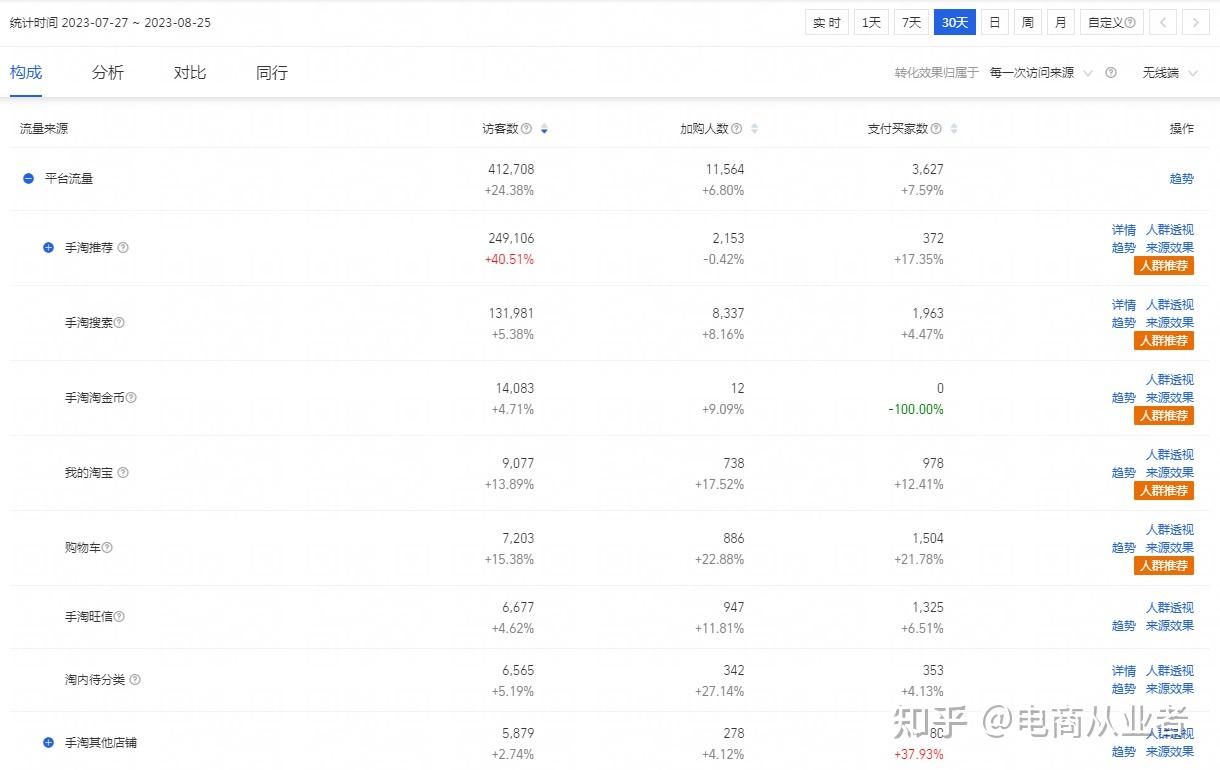Show help icon next to 淘内待分类

click(135, 679)
